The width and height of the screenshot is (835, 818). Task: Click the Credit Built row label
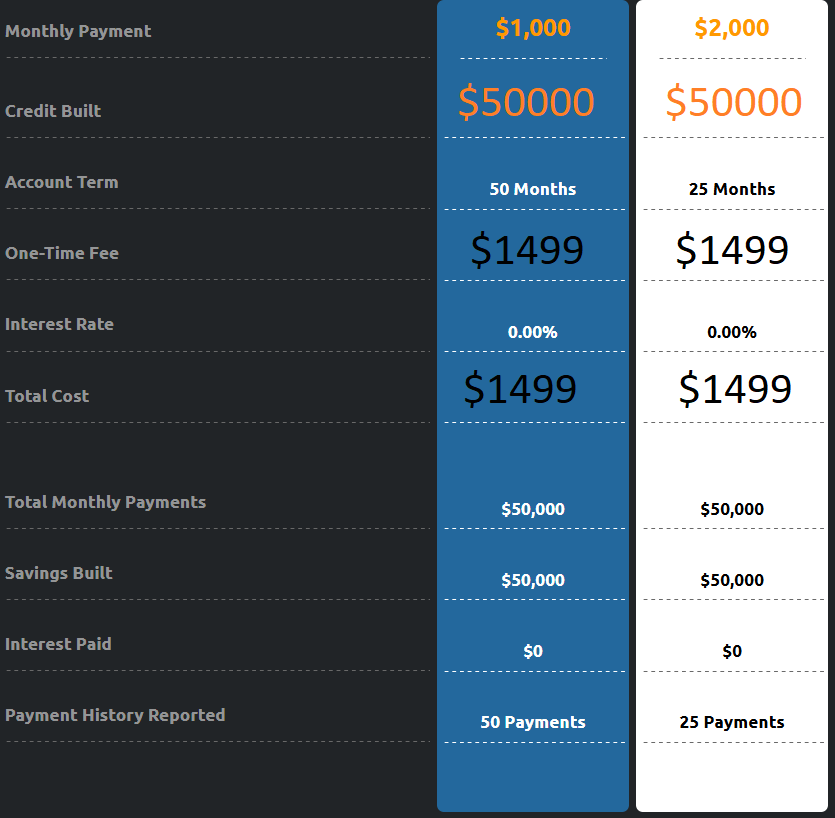click(x=53, y=111)
